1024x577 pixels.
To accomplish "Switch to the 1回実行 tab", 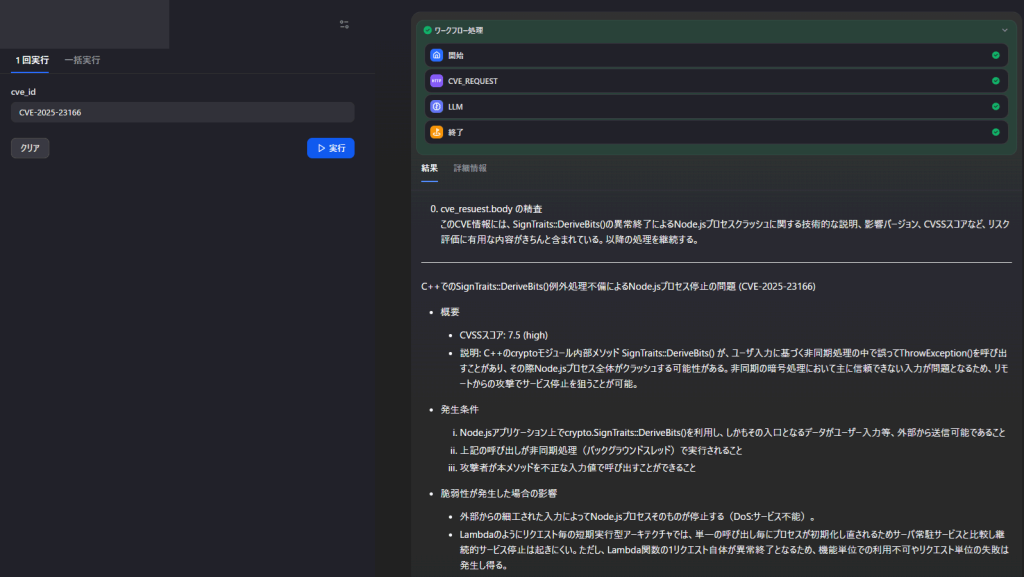I will coord(32,60).
